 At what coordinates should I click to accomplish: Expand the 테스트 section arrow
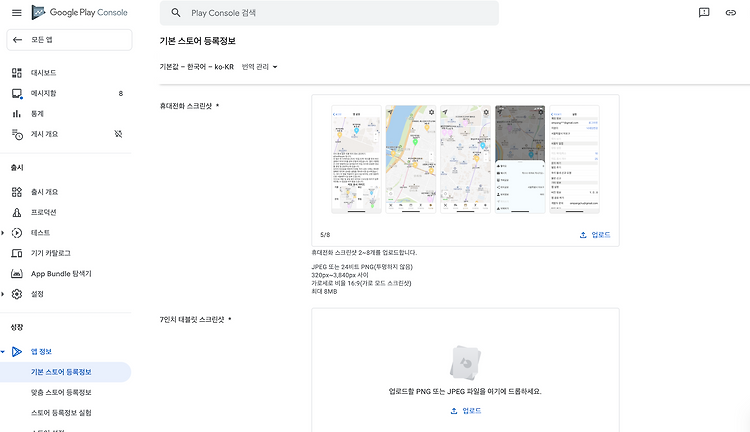pyautogui.click(x=3, y=233)
